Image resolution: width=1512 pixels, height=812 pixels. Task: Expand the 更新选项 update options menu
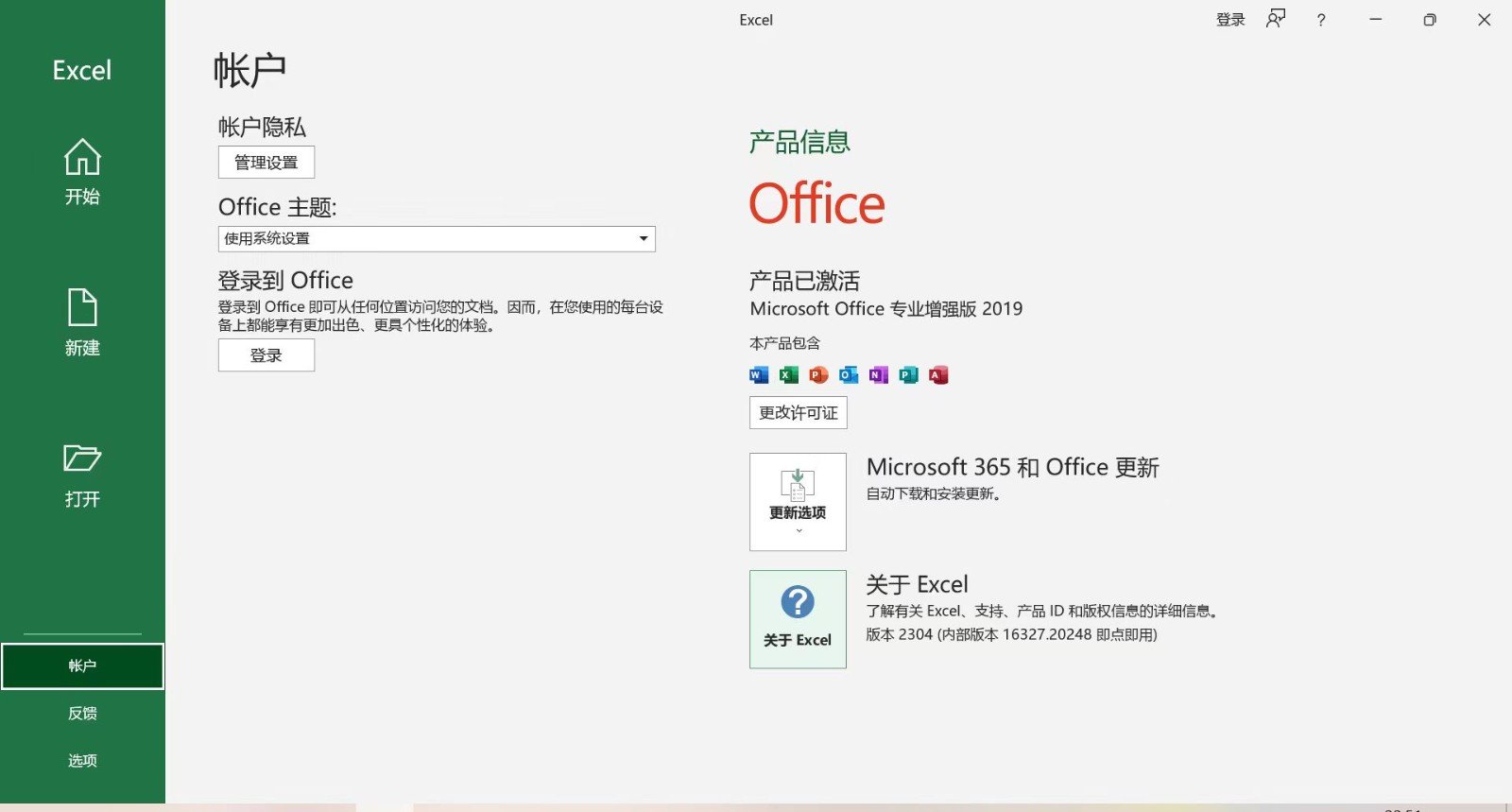798,502
